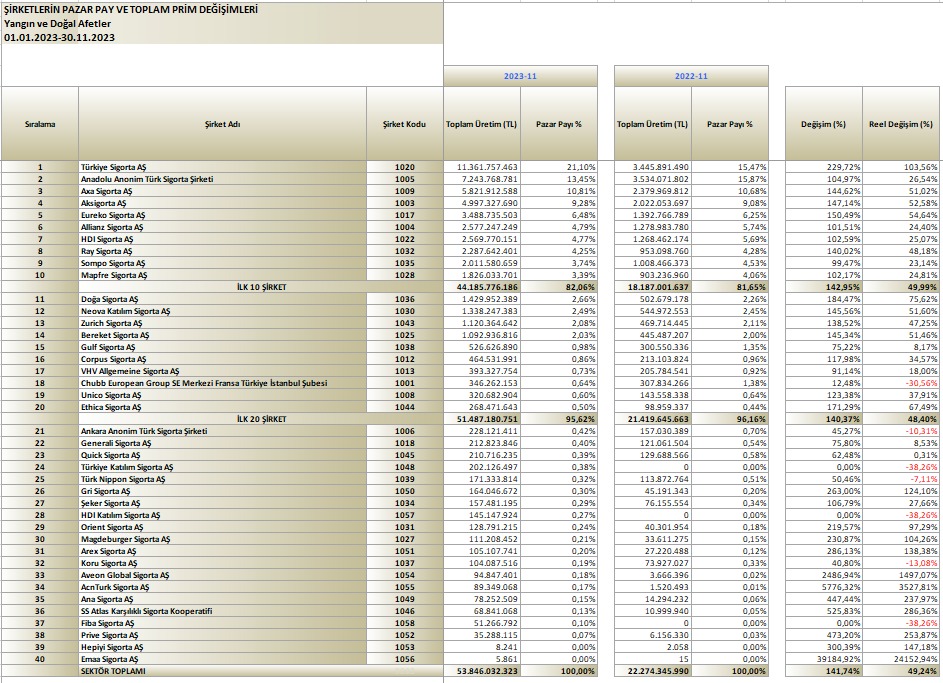Click the 'Aksigorta AŞ' cell
The width and height of the screenshot is (943, 683).
pyautogui.click(x=223, y=203)
